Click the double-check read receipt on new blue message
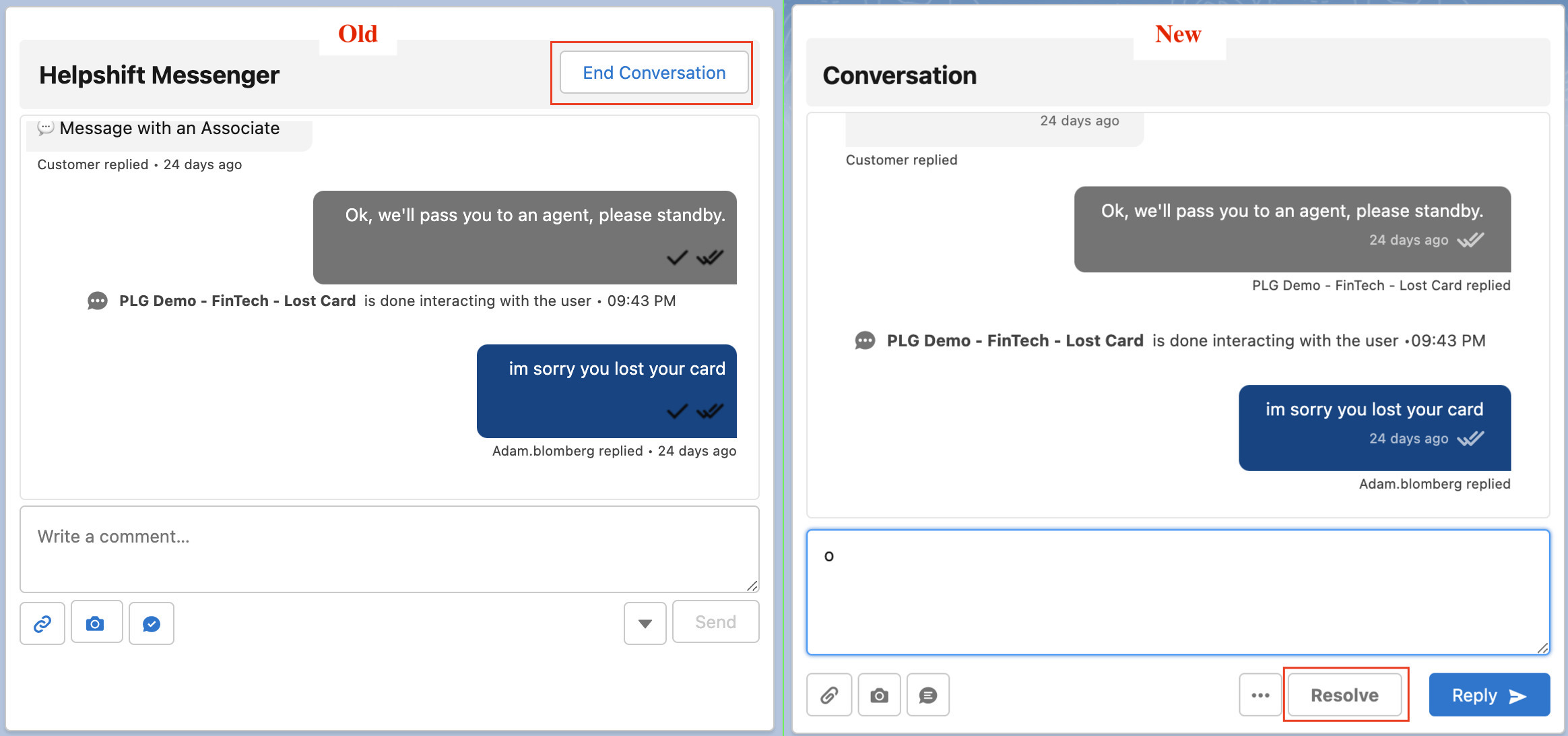 coord(1470,439)
